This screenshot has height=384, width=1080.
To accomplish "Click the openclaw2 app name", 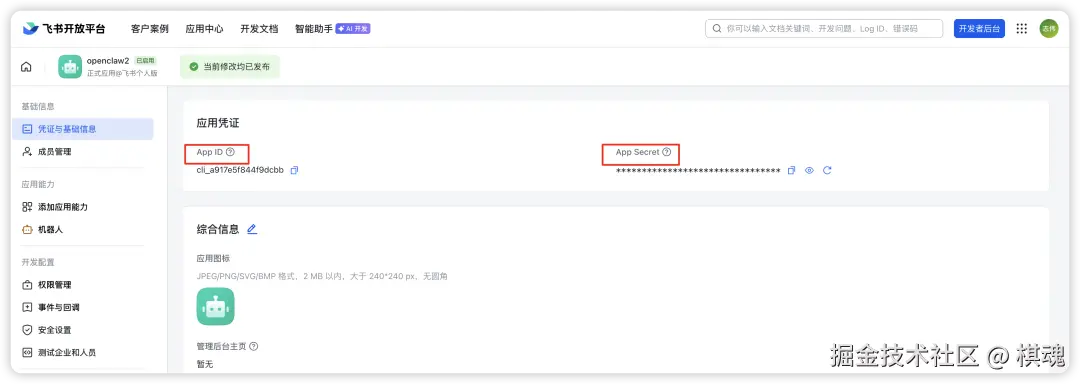I will coord(108,61).
